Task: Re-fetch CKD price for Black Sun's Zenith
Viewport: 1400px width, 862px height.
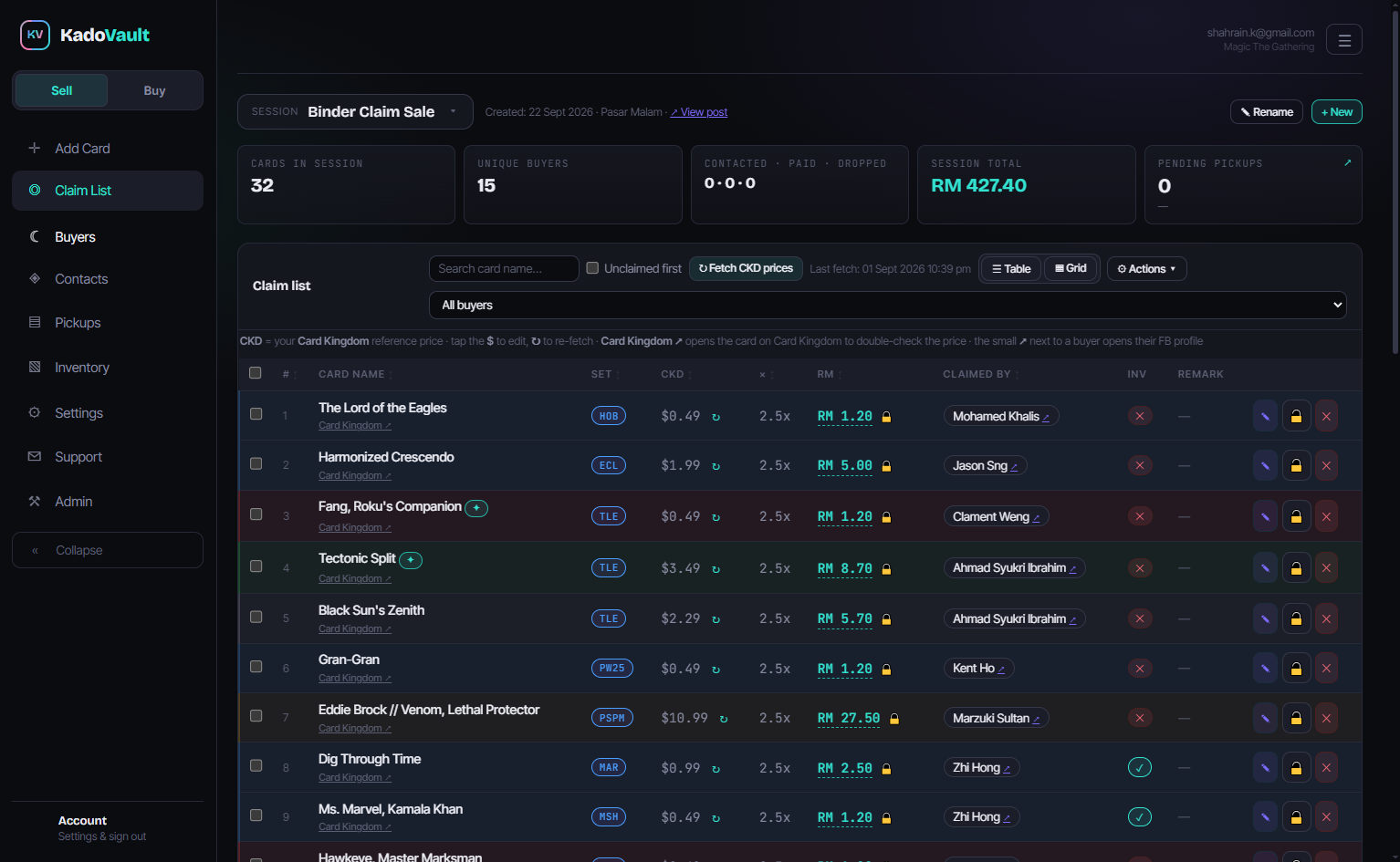Action: [x=716, y=619]
